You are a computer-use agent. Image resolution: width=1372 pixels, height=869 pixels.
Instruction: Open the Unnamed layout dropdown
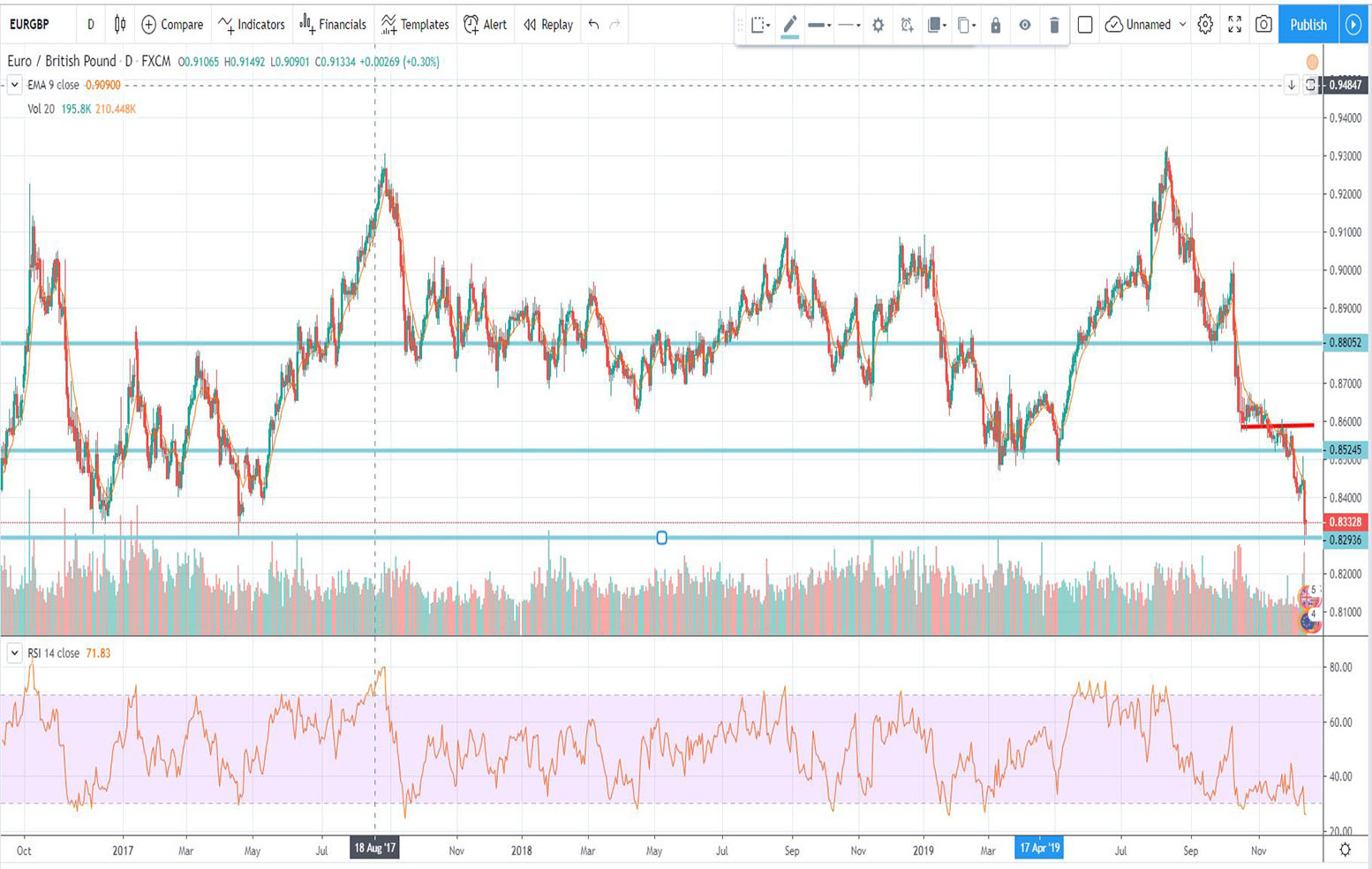[1182, 25]
